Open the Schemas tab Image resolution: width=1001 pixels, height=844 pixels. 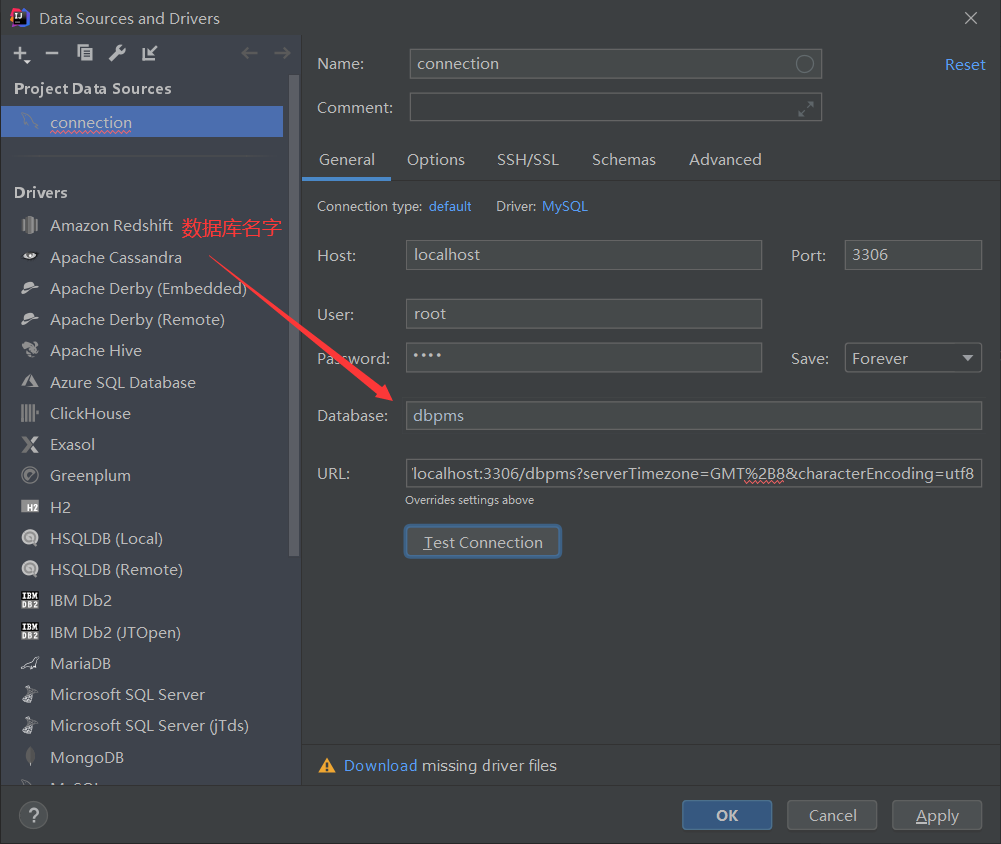624,160
